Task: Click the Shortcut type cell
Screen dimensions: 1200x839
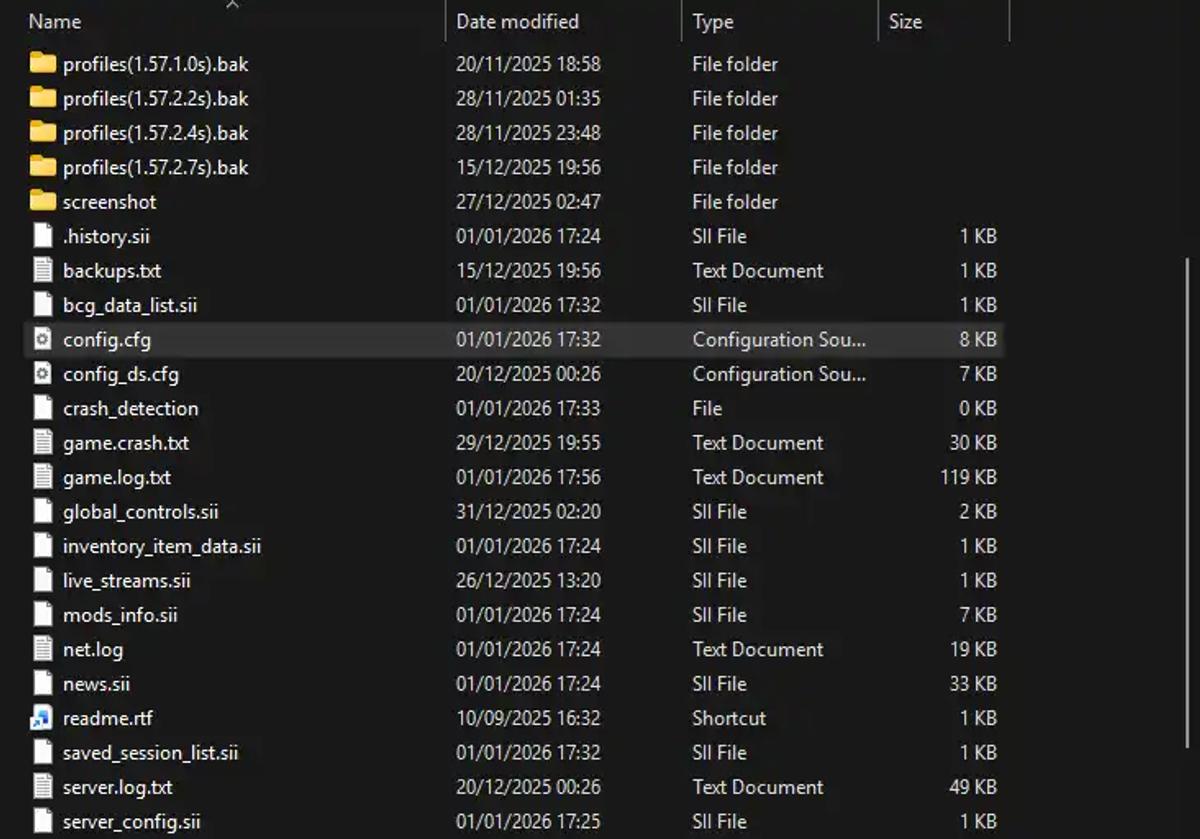Action: pyautogui.click(x=729, y=718)
